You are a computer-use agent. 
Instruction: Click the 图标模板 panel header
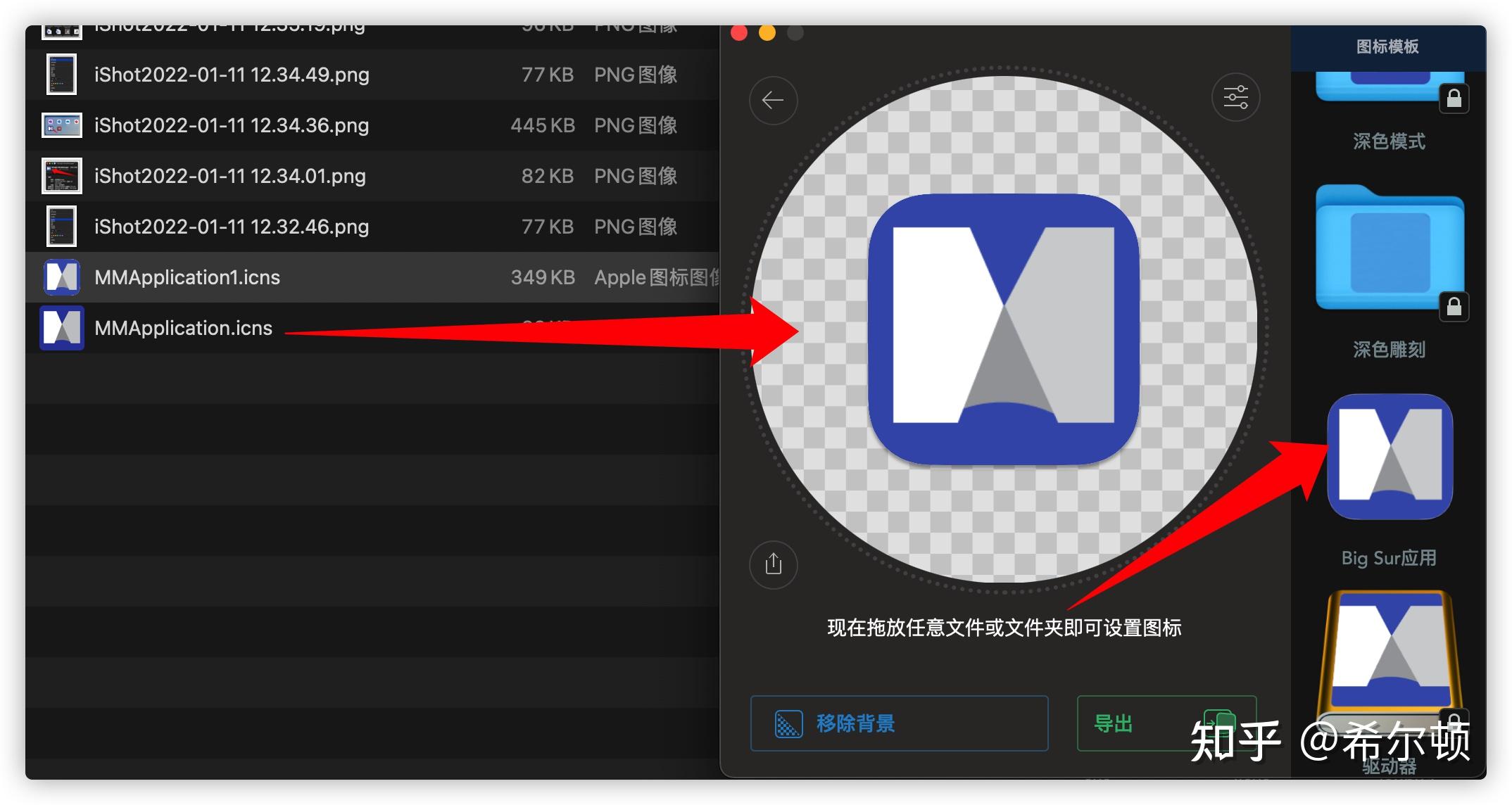tap(1387, 46)
